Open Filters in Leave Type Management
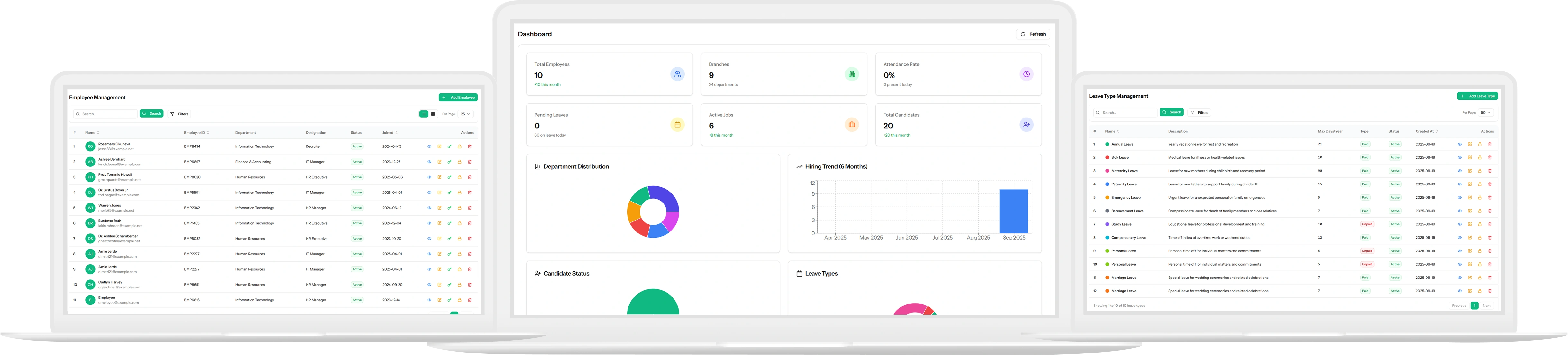Viewport: 1568px width, 358px height. pos(1199,112)
